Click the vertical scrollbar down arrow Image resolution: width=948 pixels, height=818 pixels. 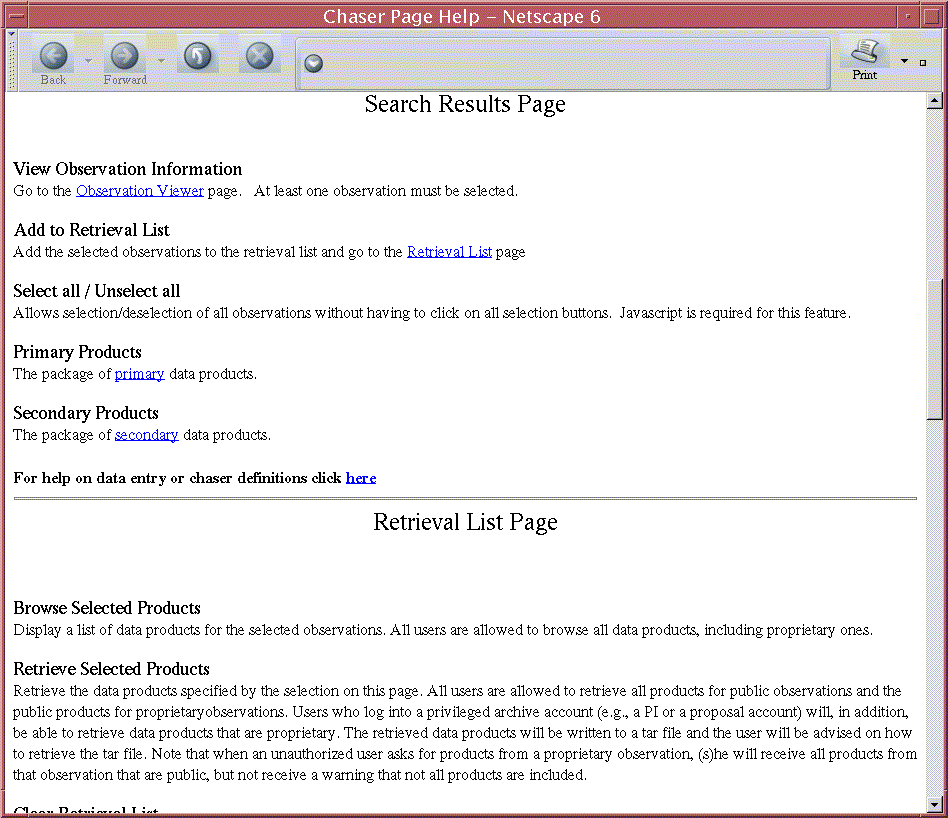[x=935, y=803]
